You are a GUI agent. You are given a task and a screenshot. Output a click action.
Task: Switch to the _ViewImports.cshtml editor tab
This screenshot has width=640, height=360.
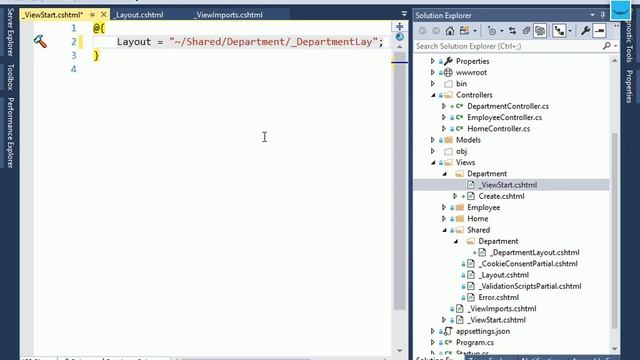click(229, 15)
